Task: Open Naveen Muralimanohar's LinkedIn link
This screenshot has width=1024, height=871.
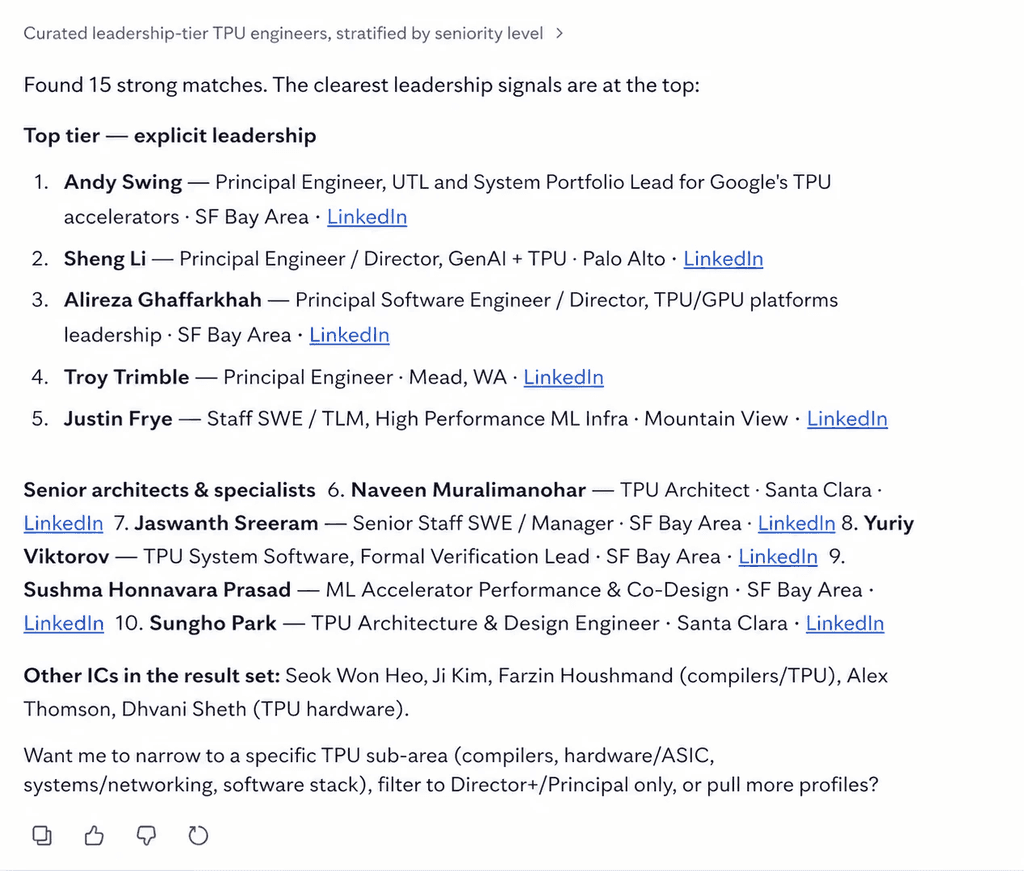Action: tap(63, 523)
